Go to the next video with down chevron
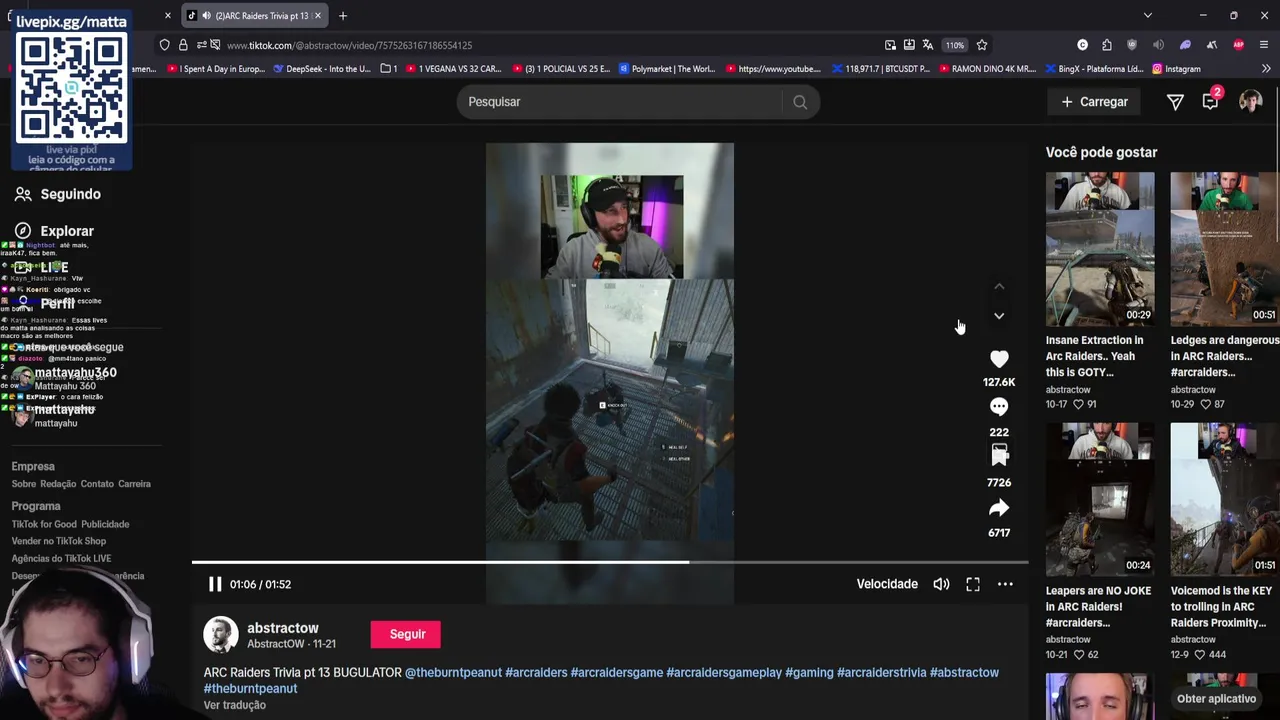 [999, 316]
